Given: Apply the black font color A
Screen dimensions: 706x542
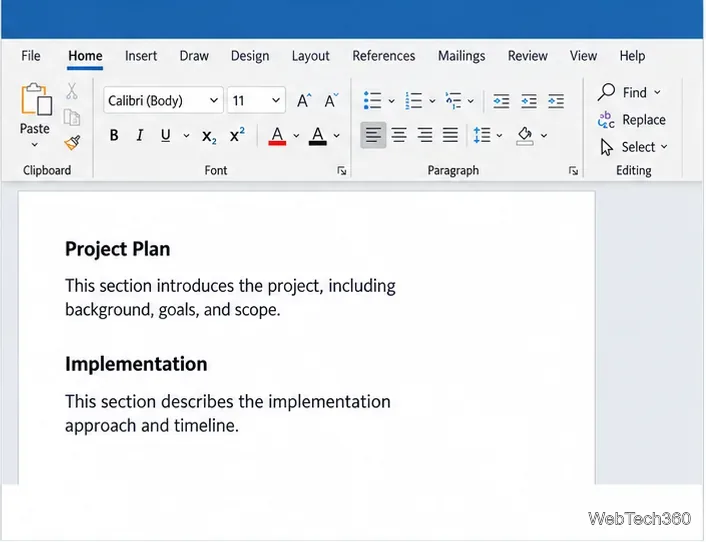Looking at the screenshot, I should 317,136.
